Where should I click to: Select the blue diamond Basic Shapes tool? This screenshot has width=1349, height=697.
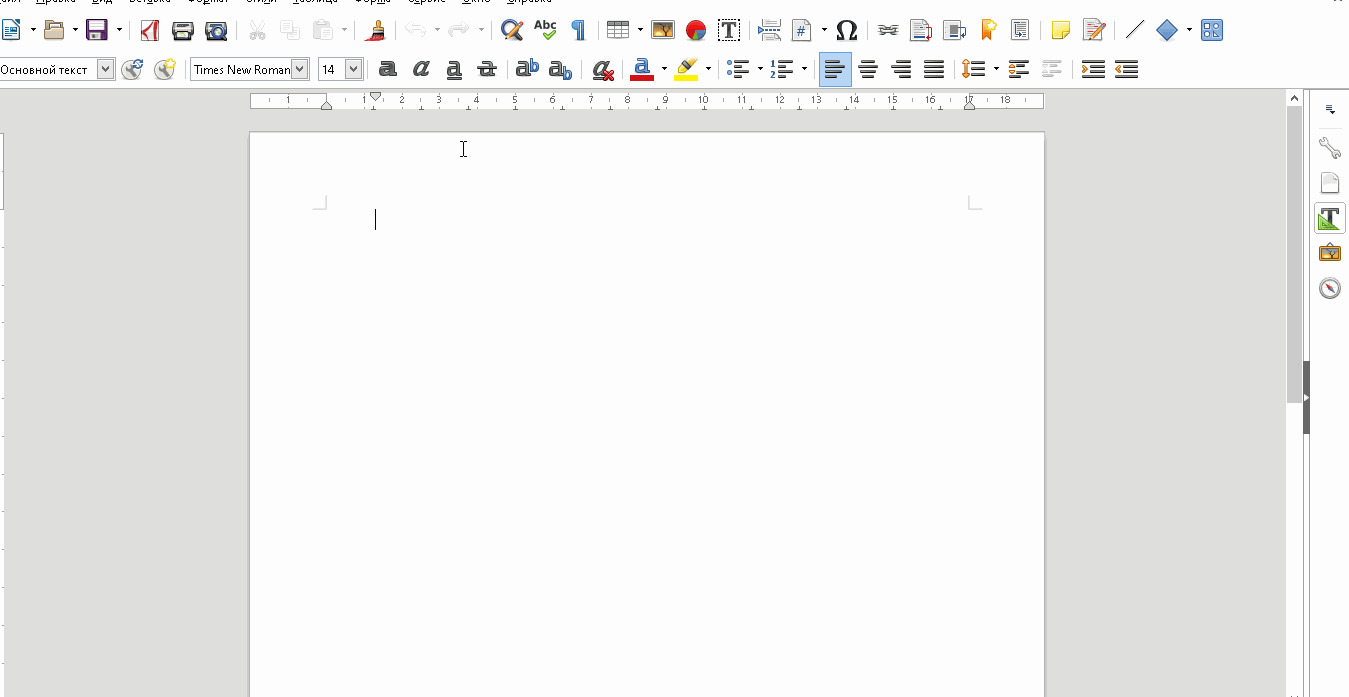pyautogui.click(x=1167, y=30)
